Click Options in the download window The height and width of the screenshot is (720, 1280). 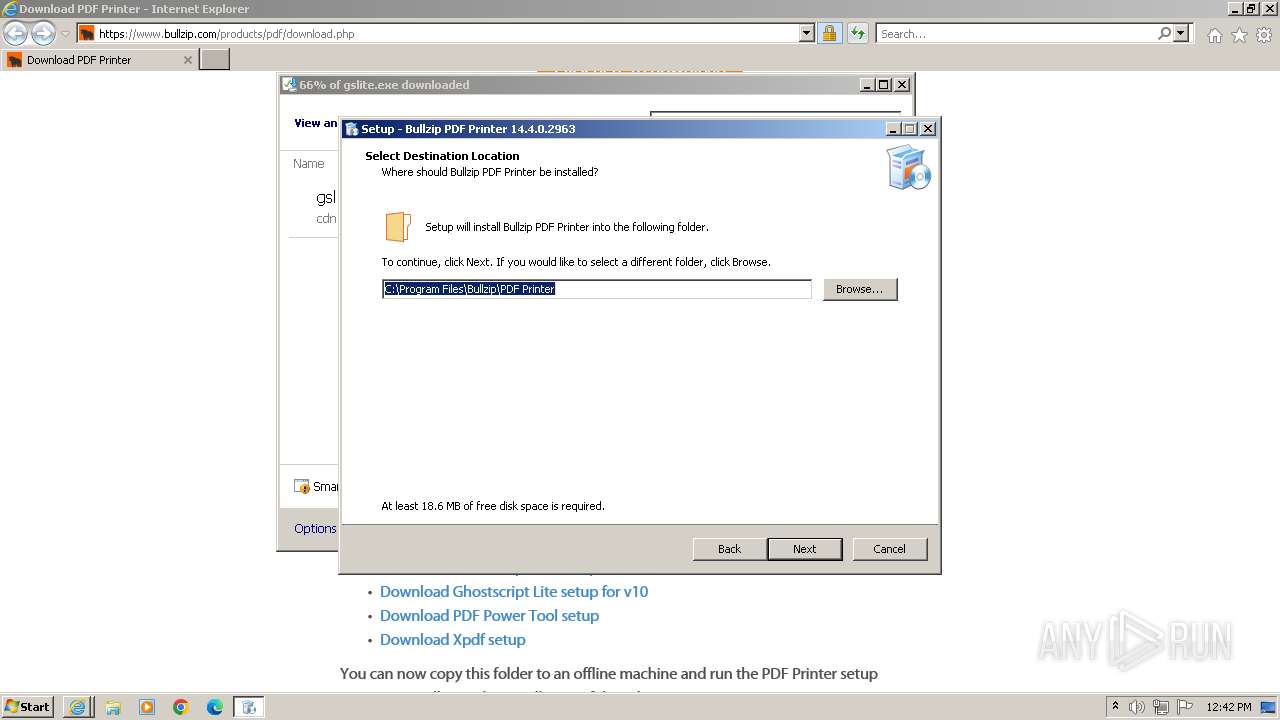point(315,529)
